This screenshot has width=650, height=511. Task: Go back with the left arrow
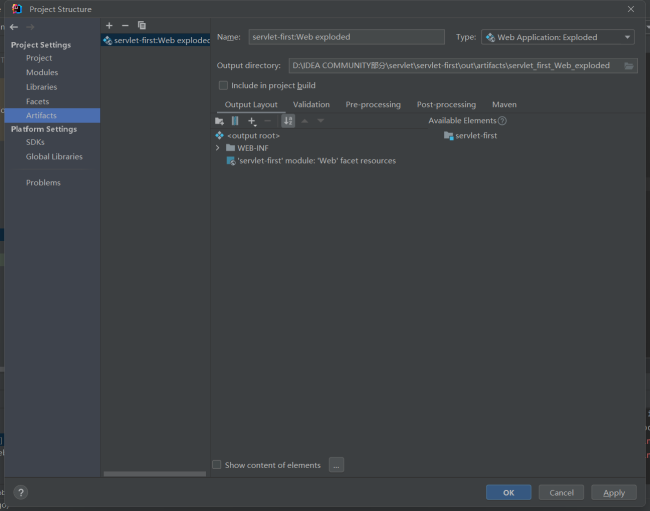(14, 27)
